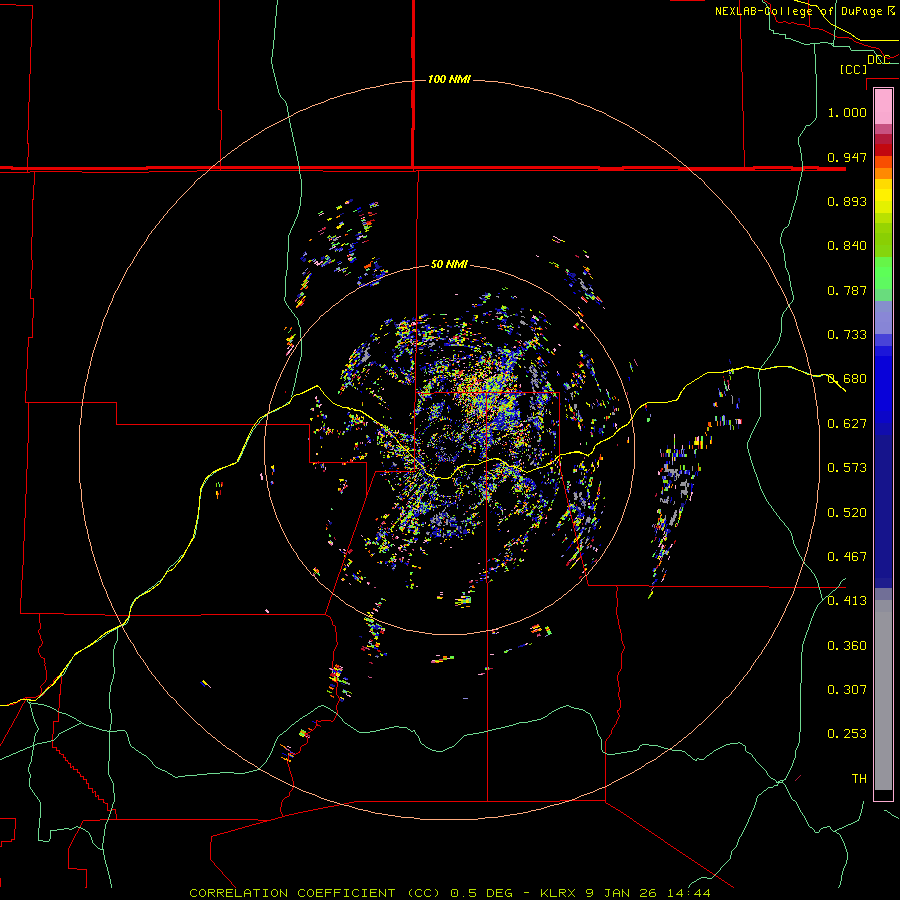
Task: Select the 0.787 scale value
Action: [x=847, y=290]
